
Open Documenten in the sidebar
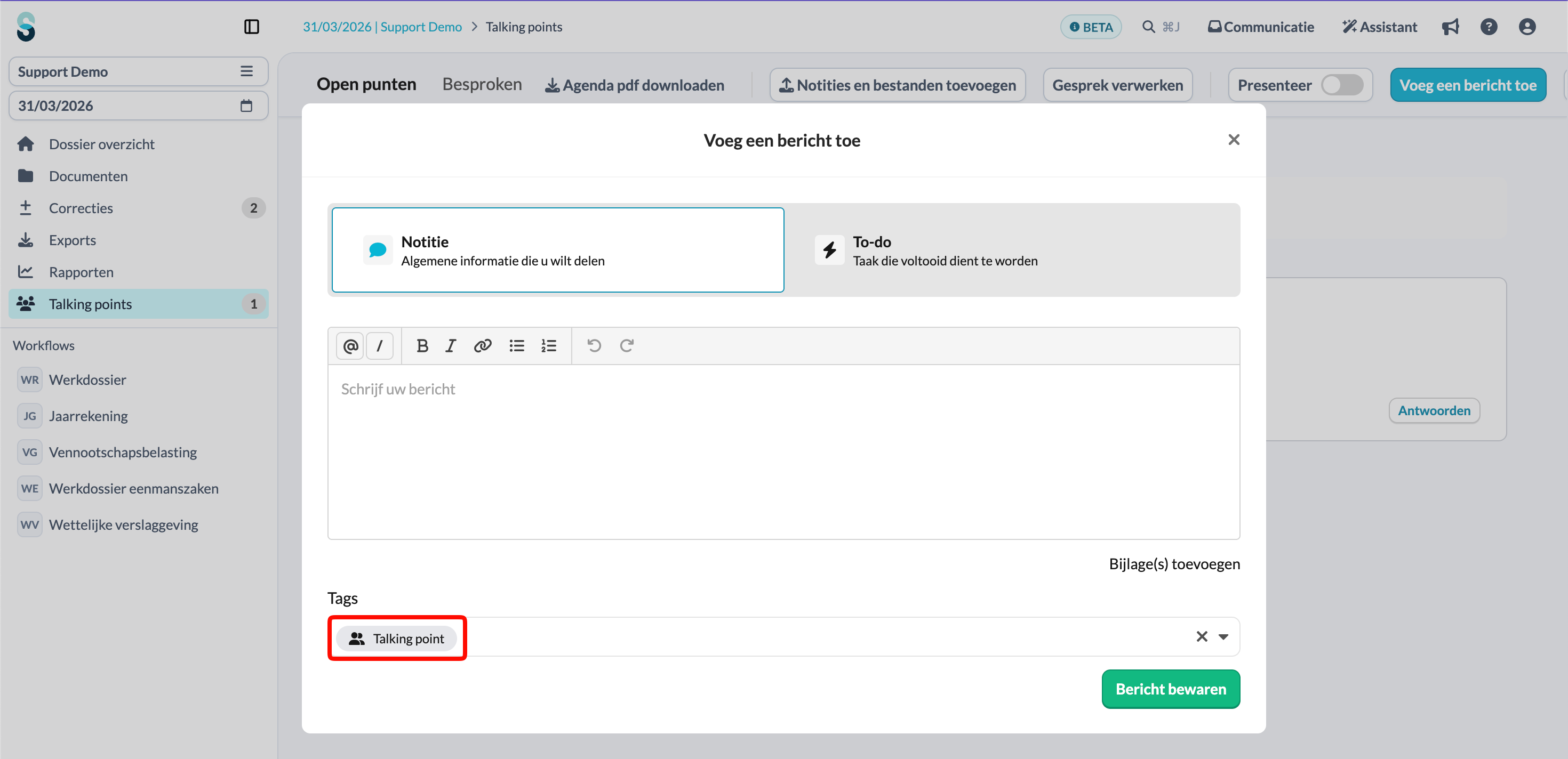click(139, 176)
